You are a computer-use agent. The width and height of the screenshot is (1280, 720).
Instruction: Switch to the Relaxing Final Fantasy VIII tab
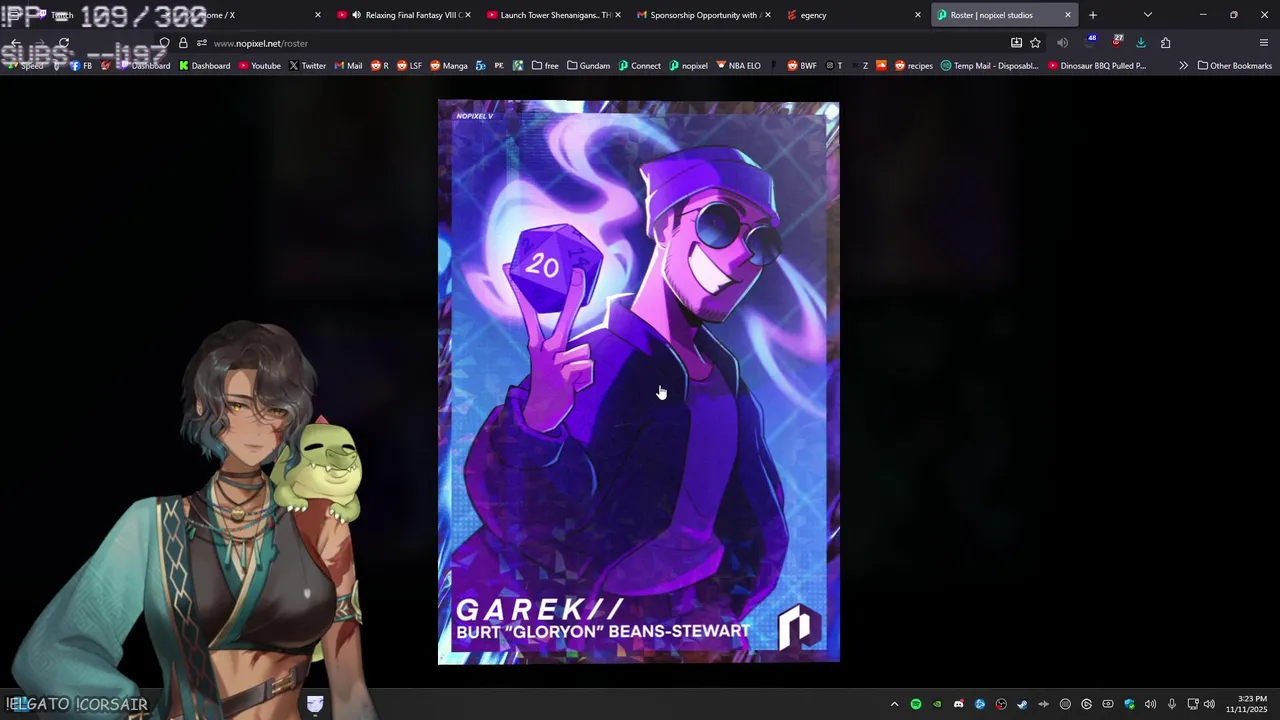click(403, 15)
